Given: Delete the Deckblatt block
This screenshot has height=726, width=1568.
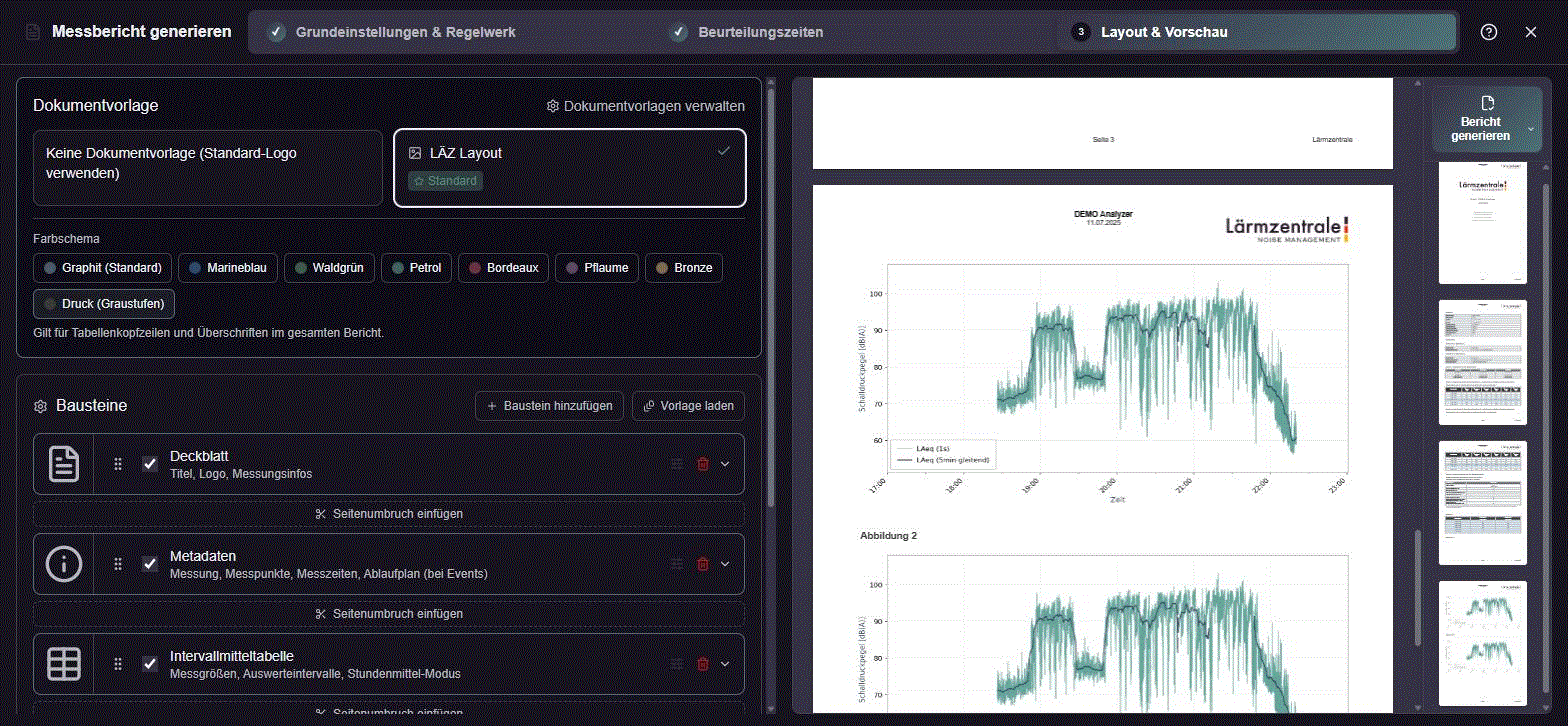Looking at the screenshot, I should (x=703, y=464).
